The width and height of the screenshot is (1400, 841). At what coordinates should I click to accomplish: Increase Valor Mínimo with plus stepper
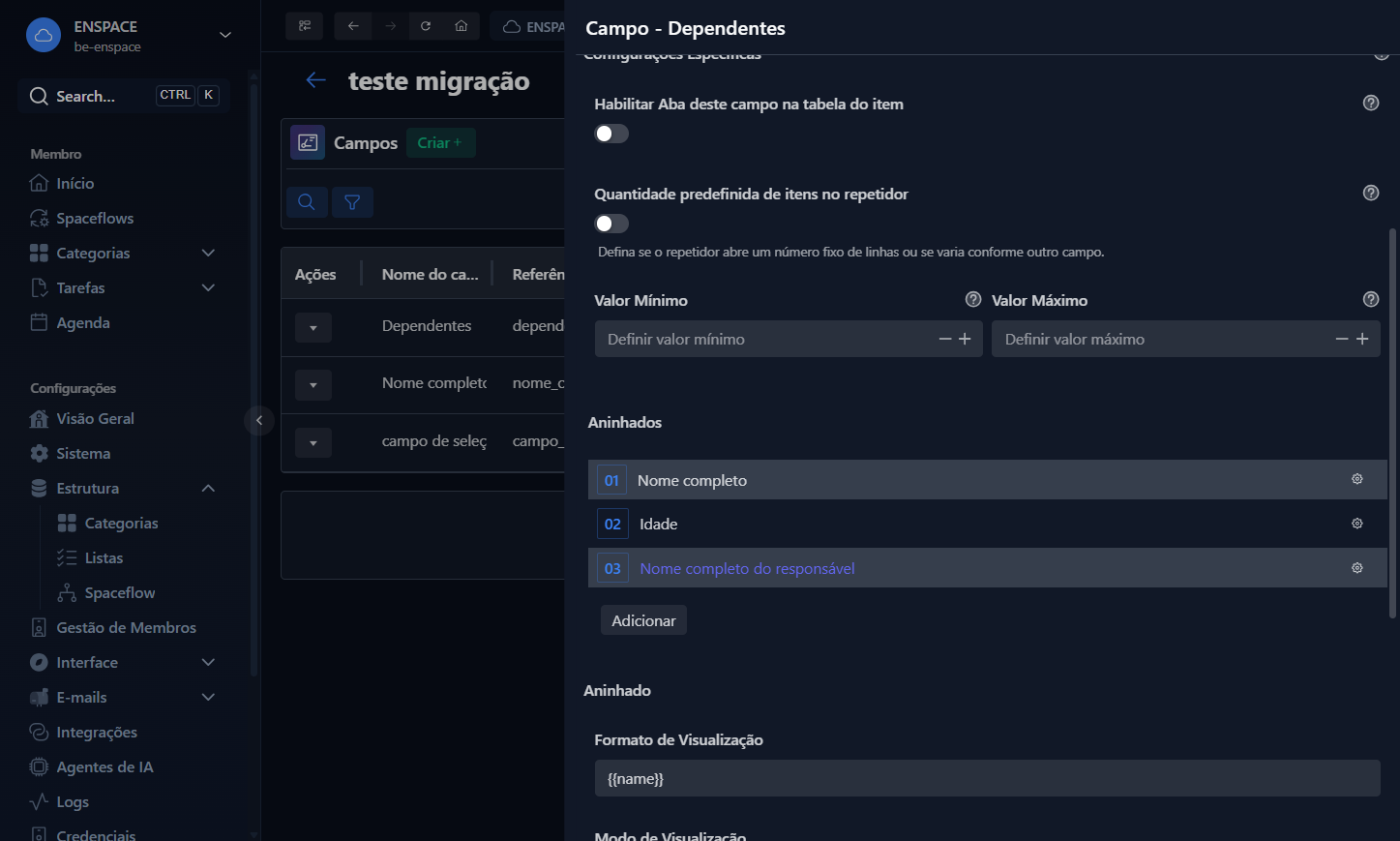pos(965,339)
